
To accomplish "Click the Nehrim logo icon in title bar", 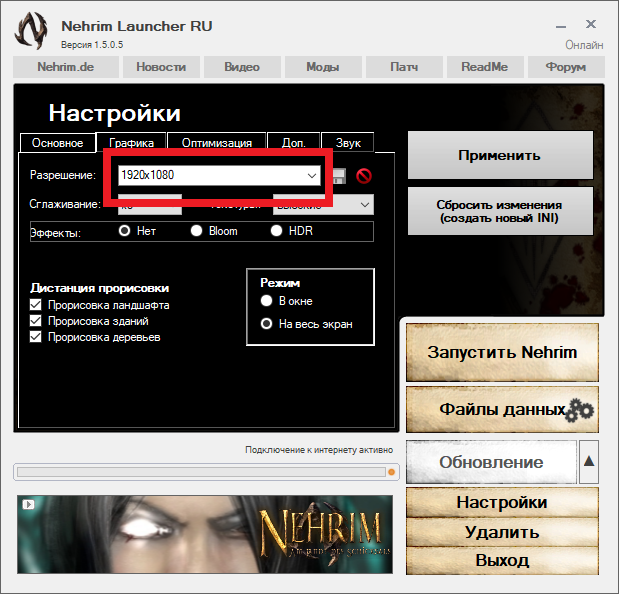I will 32,31.
